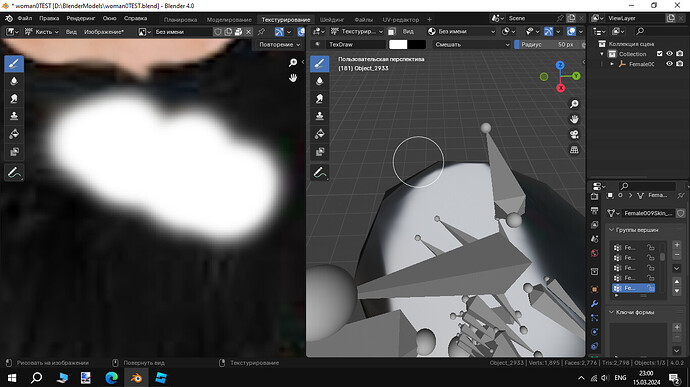
Task: Open World properties tab
Action: (595, 253)
